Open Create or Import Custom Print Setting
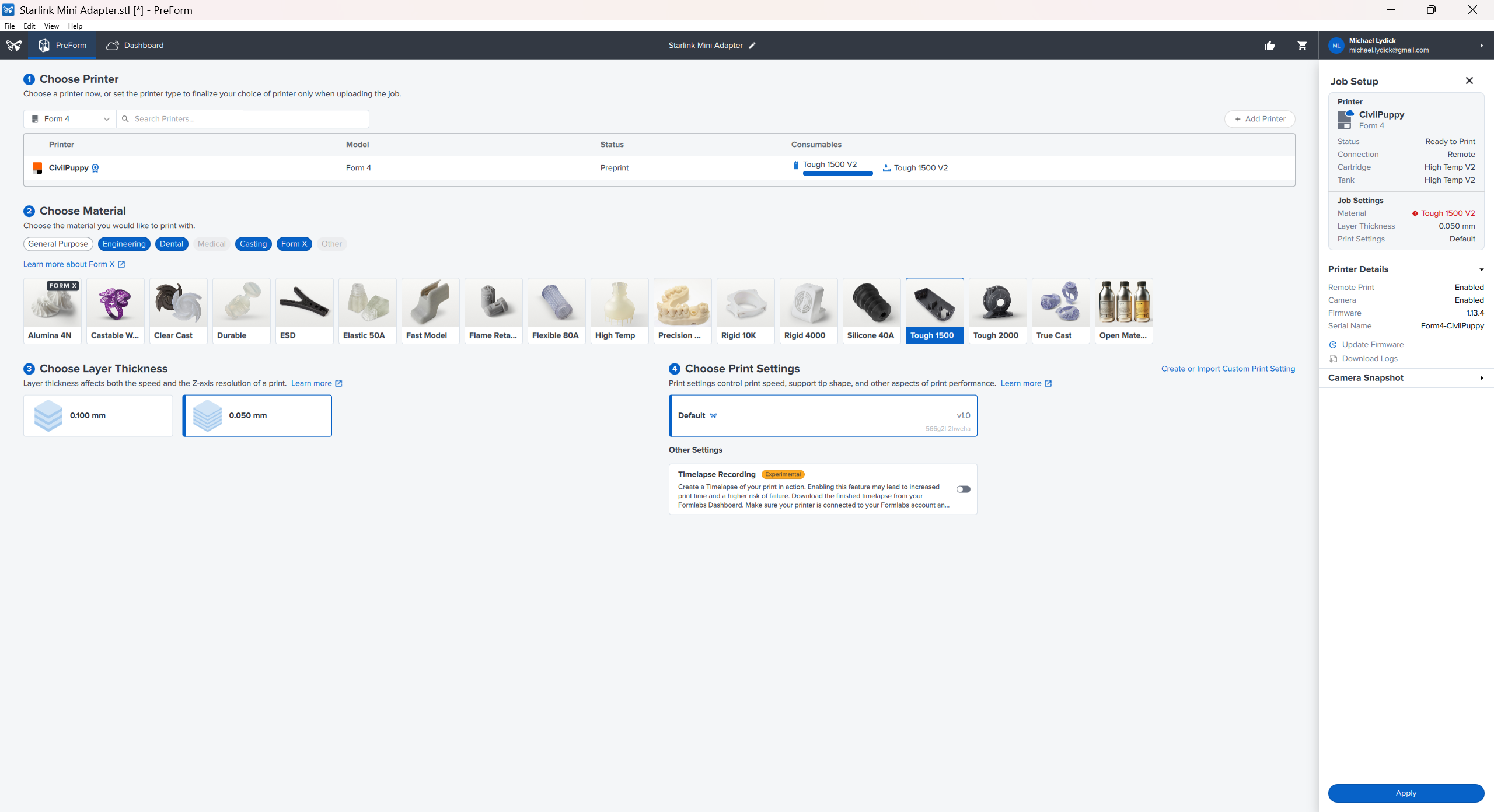 tap(1228, 369)
